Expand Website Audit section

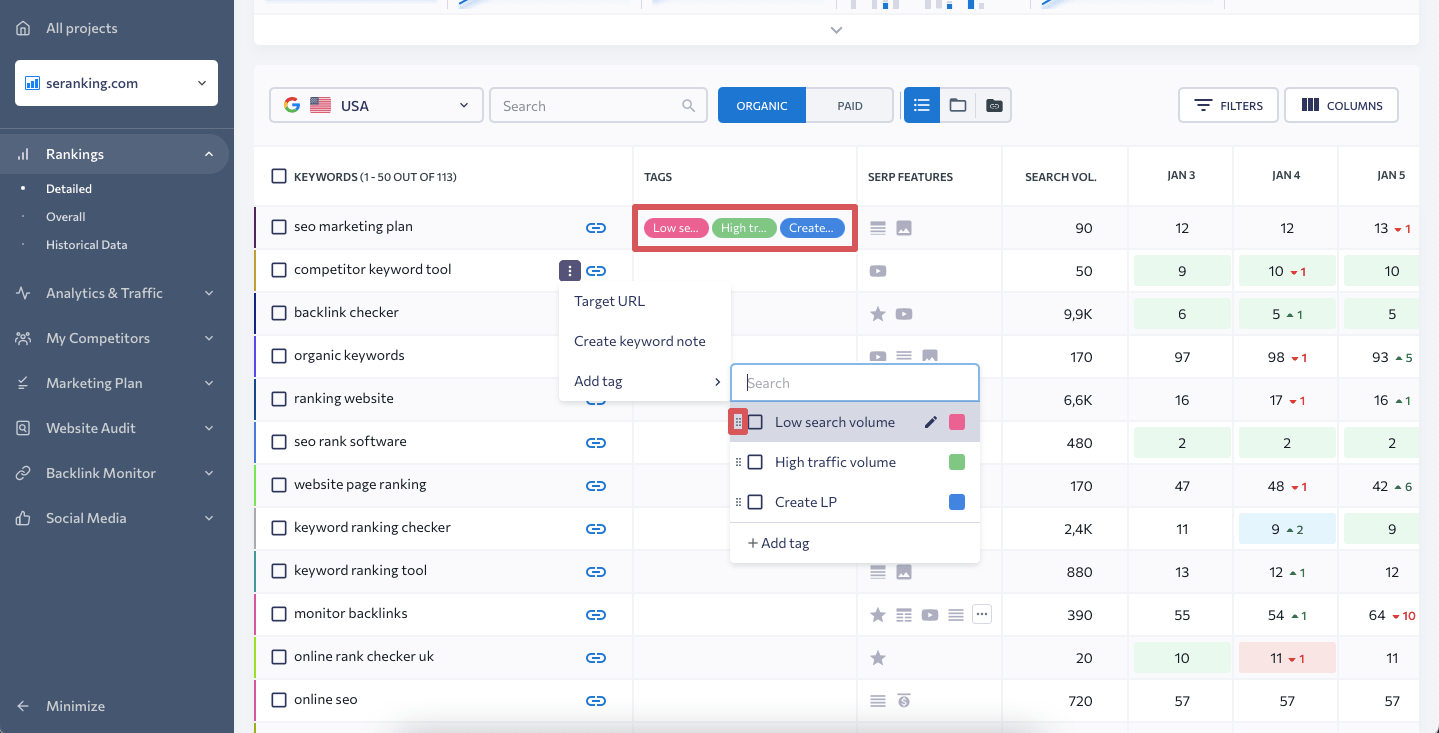pyautogui.click(x=209, y=428)
